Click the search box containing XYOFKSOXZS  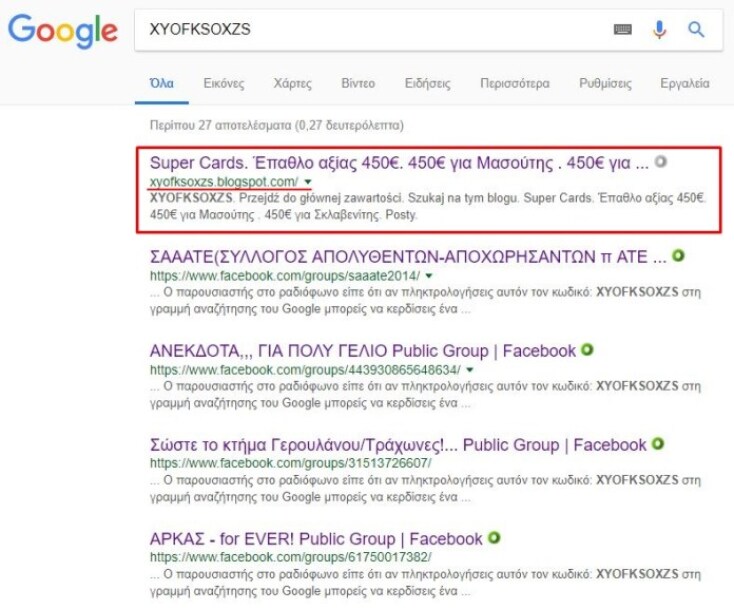(370, 30)
